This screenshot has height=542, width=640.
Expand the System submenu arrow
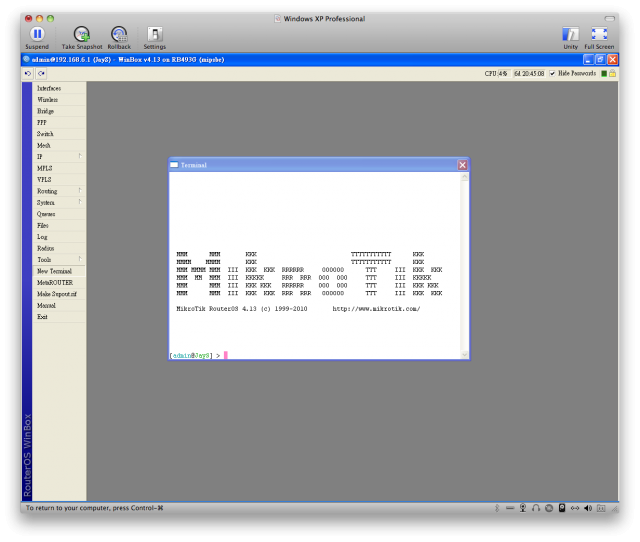tap(80, 202)
